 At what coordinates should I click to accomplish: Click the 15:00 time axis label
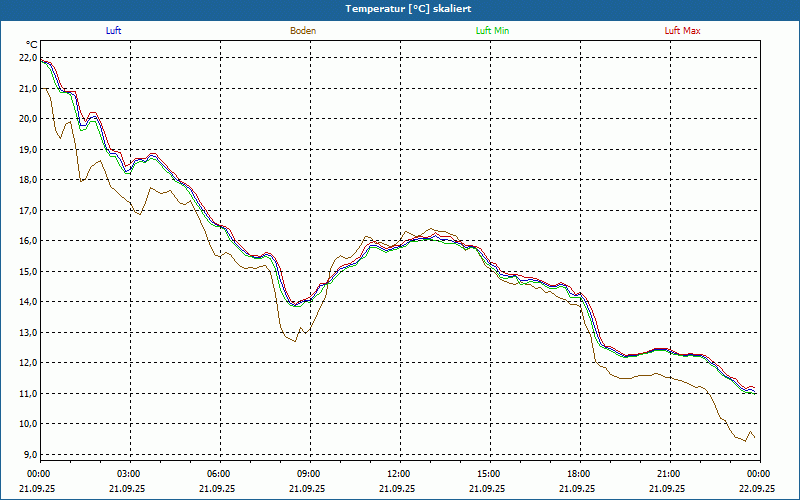487,474
